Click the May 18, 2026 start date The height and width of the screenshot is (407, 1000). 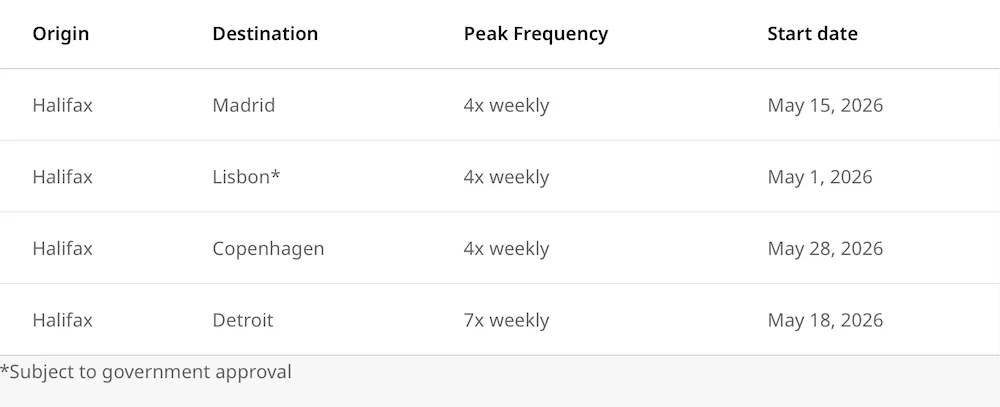(825, 320)
